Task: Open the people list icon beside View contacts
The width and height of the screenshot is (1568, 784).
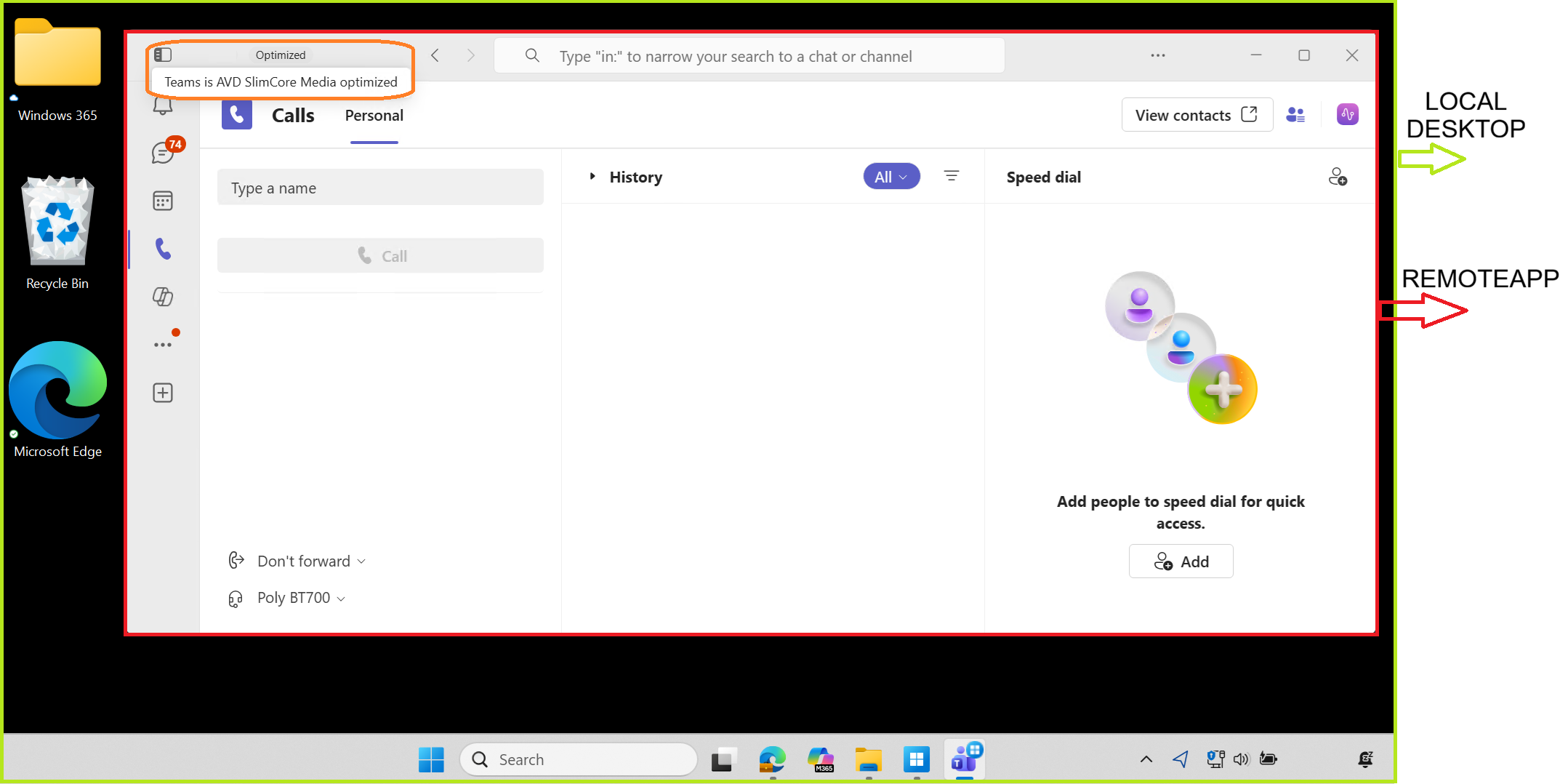Action: (x=1295, y=115)
